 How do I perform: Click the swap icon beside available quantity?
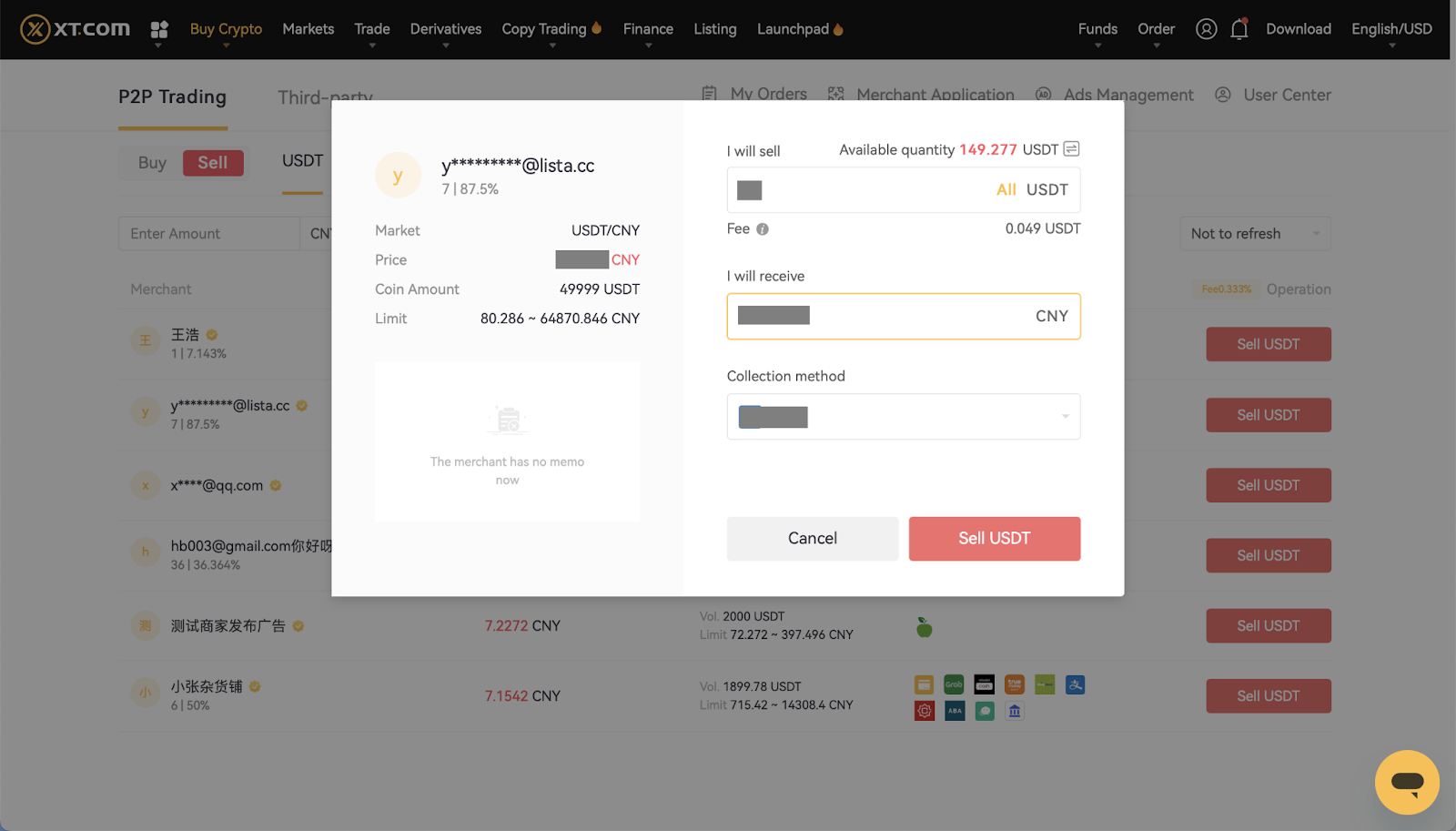pyautogui.click(x=1071, y=149)
